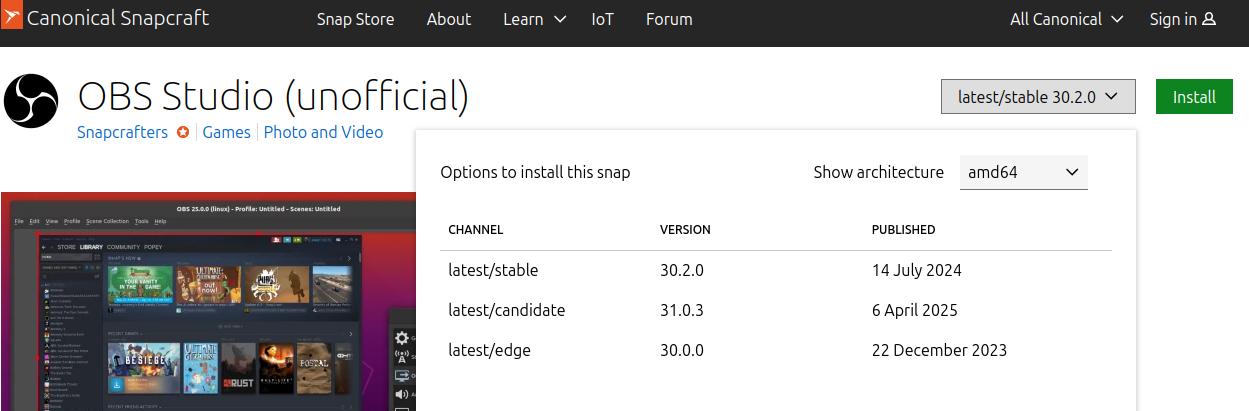Expand the Learn menu
The image size is (1249, 411).
(534, 19)
